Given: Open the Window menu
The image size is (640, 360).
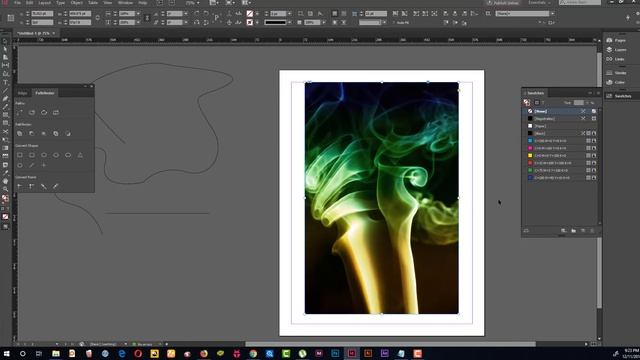Looking at the screenshot, I should [125, 3].
